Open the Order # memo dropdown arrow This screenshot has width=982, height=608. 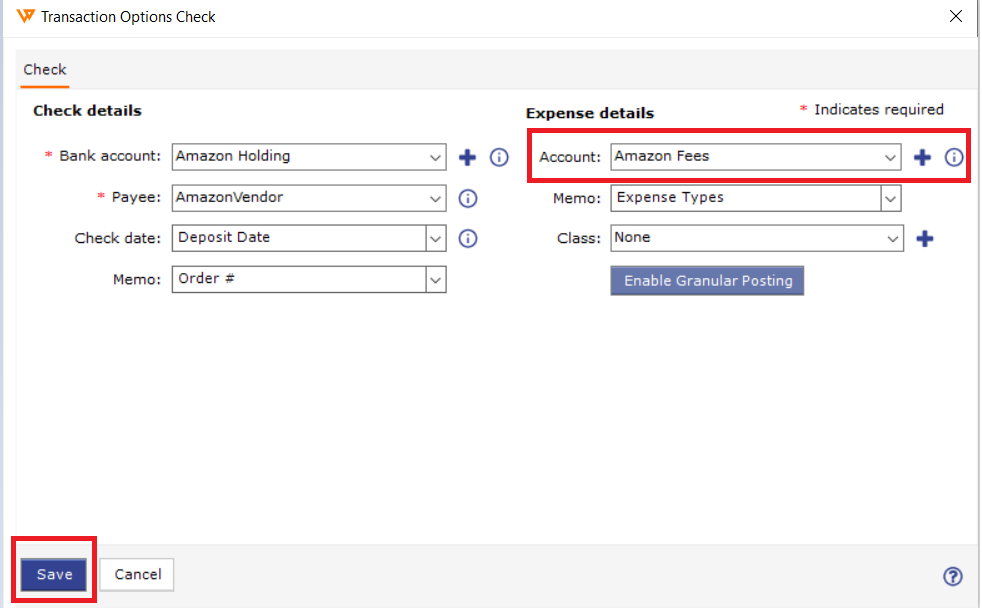(436, 280)
